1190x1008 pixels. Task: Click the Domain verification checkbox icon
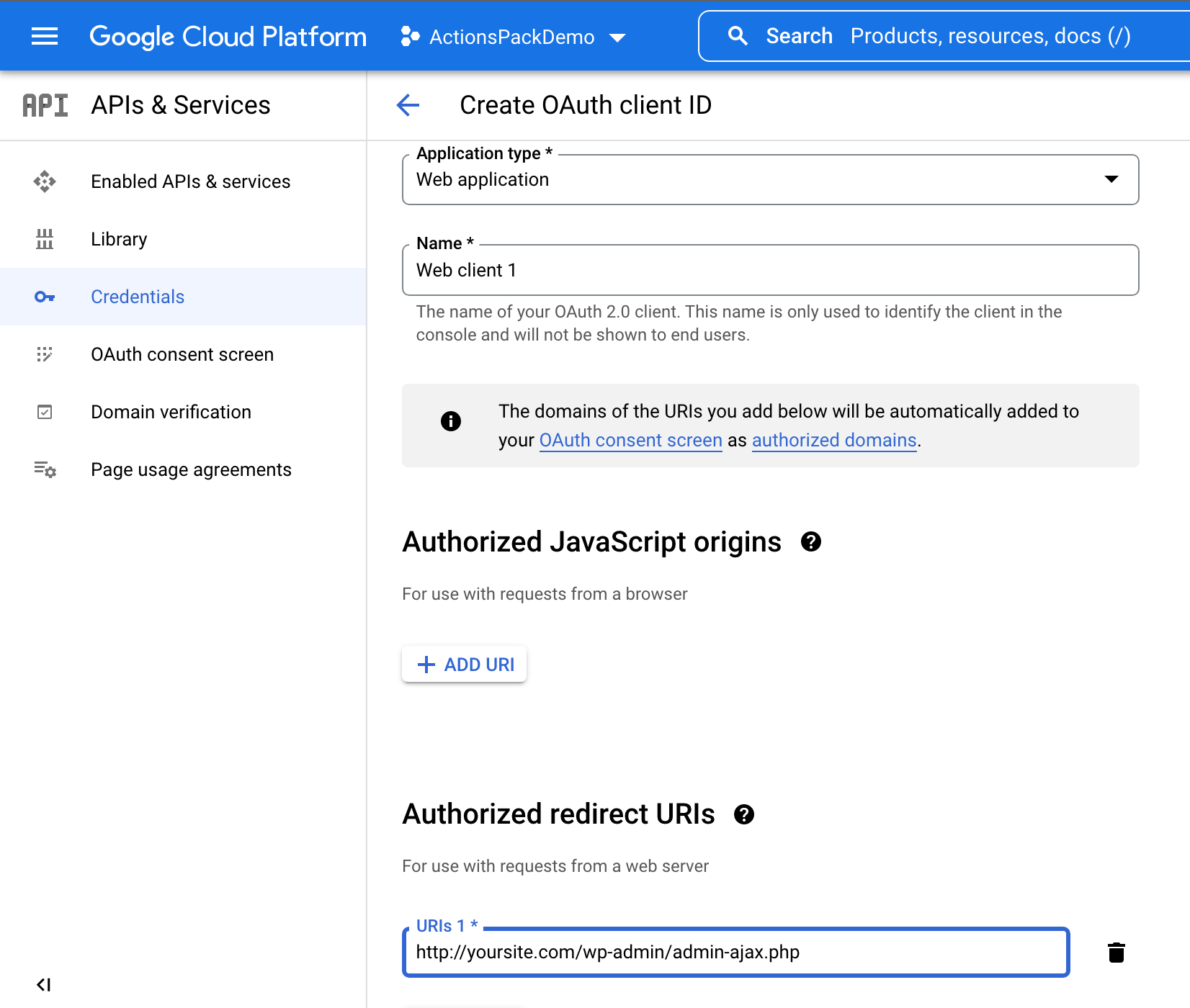tap(45, 412)
